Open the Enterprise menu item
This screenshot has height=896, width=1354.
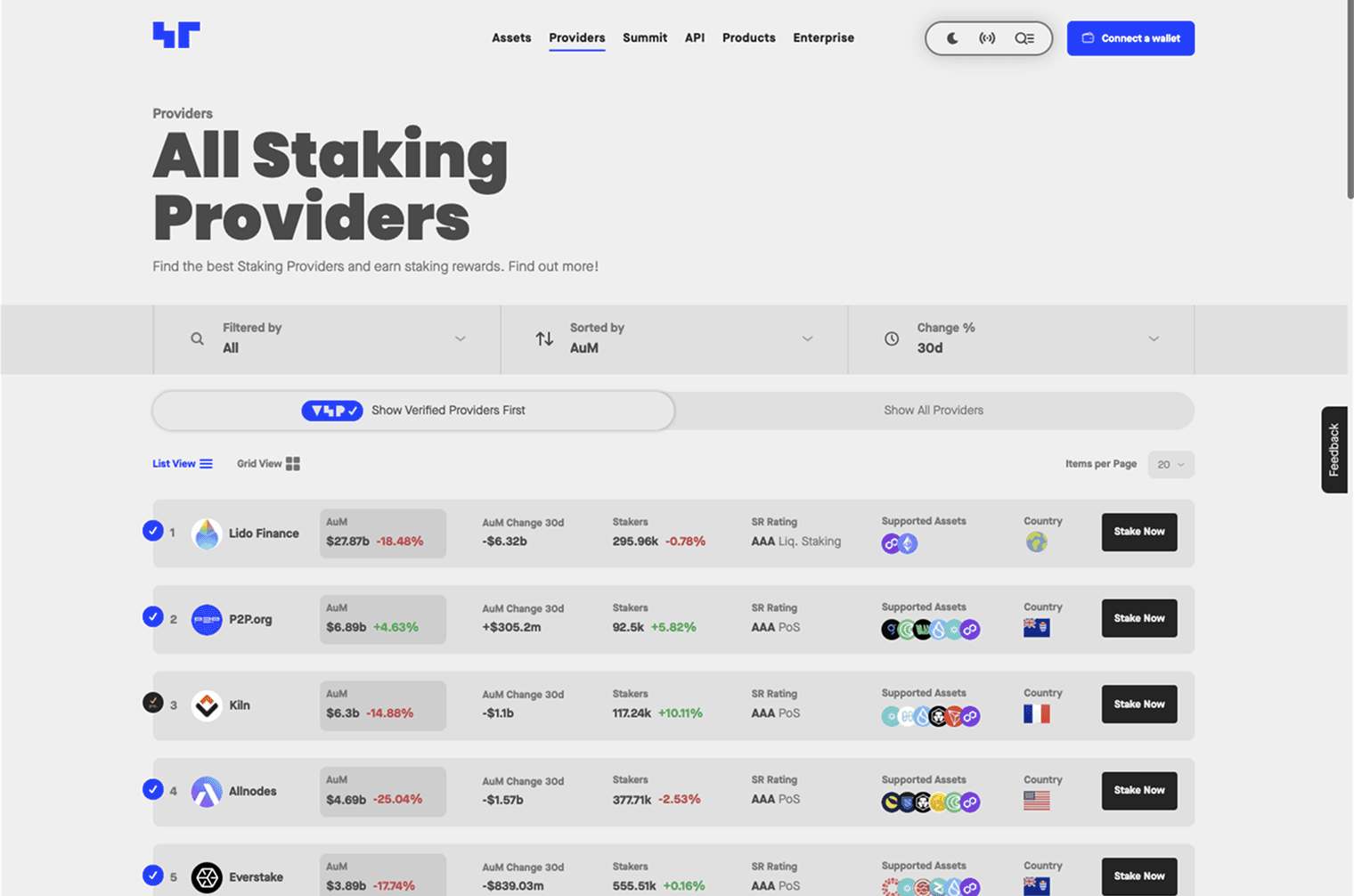pos(824,37)
